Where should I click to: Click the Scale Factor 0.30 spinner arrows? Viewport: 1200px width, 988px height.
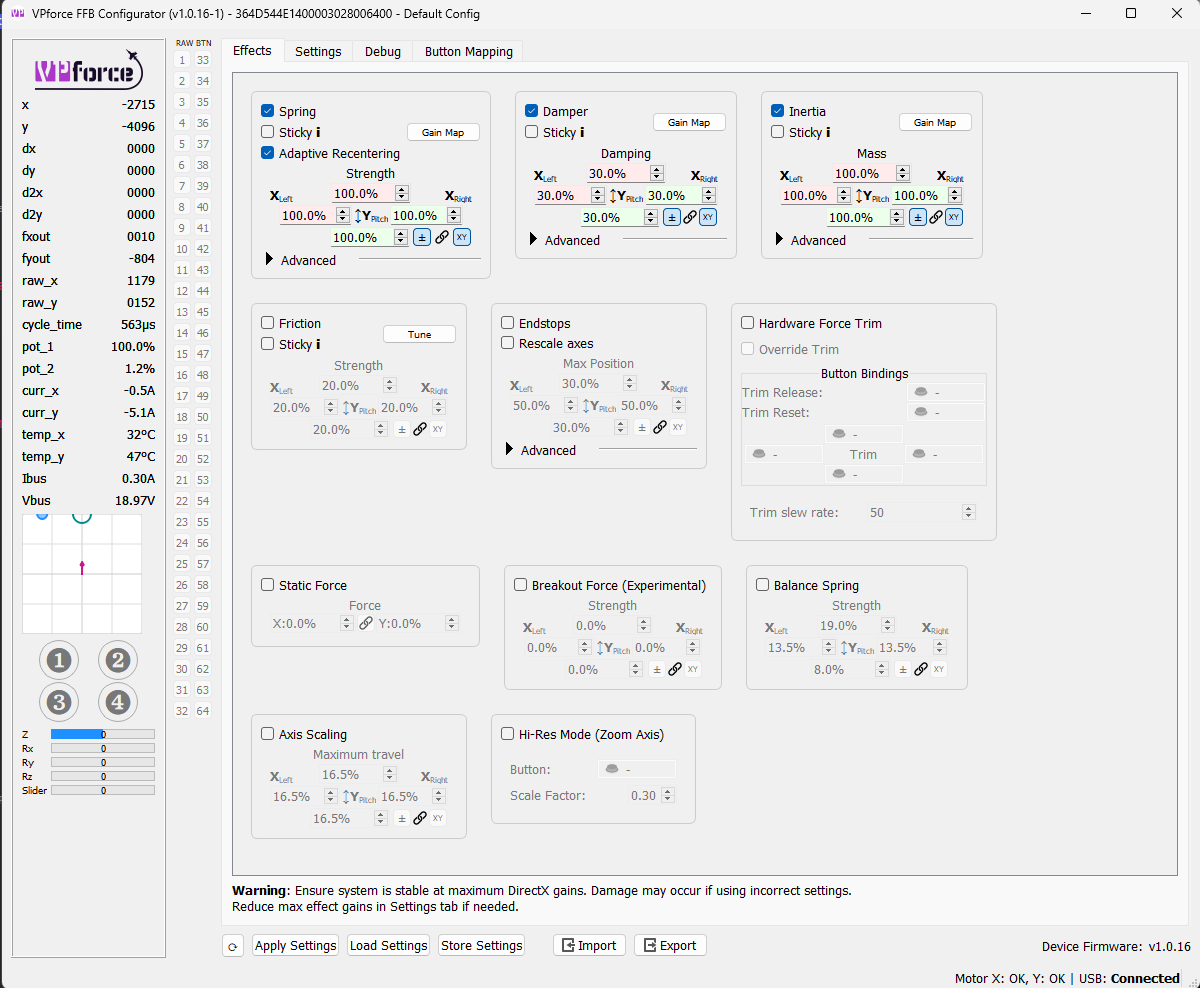pyautogui.click(x=668, y=795)
